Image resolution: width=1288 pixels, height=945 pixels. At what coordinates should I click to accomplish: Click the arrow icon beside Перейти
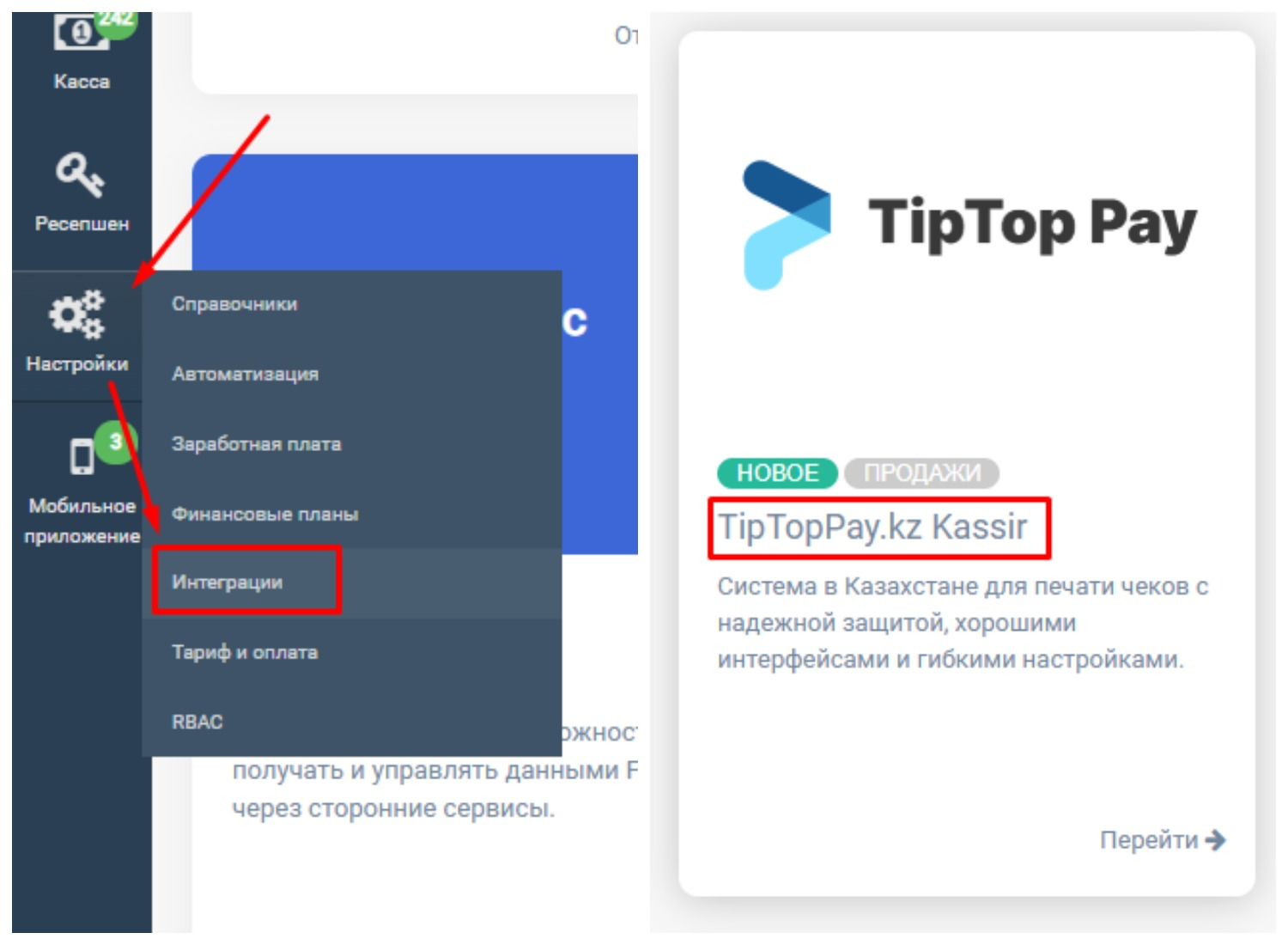click(1215, 839)
